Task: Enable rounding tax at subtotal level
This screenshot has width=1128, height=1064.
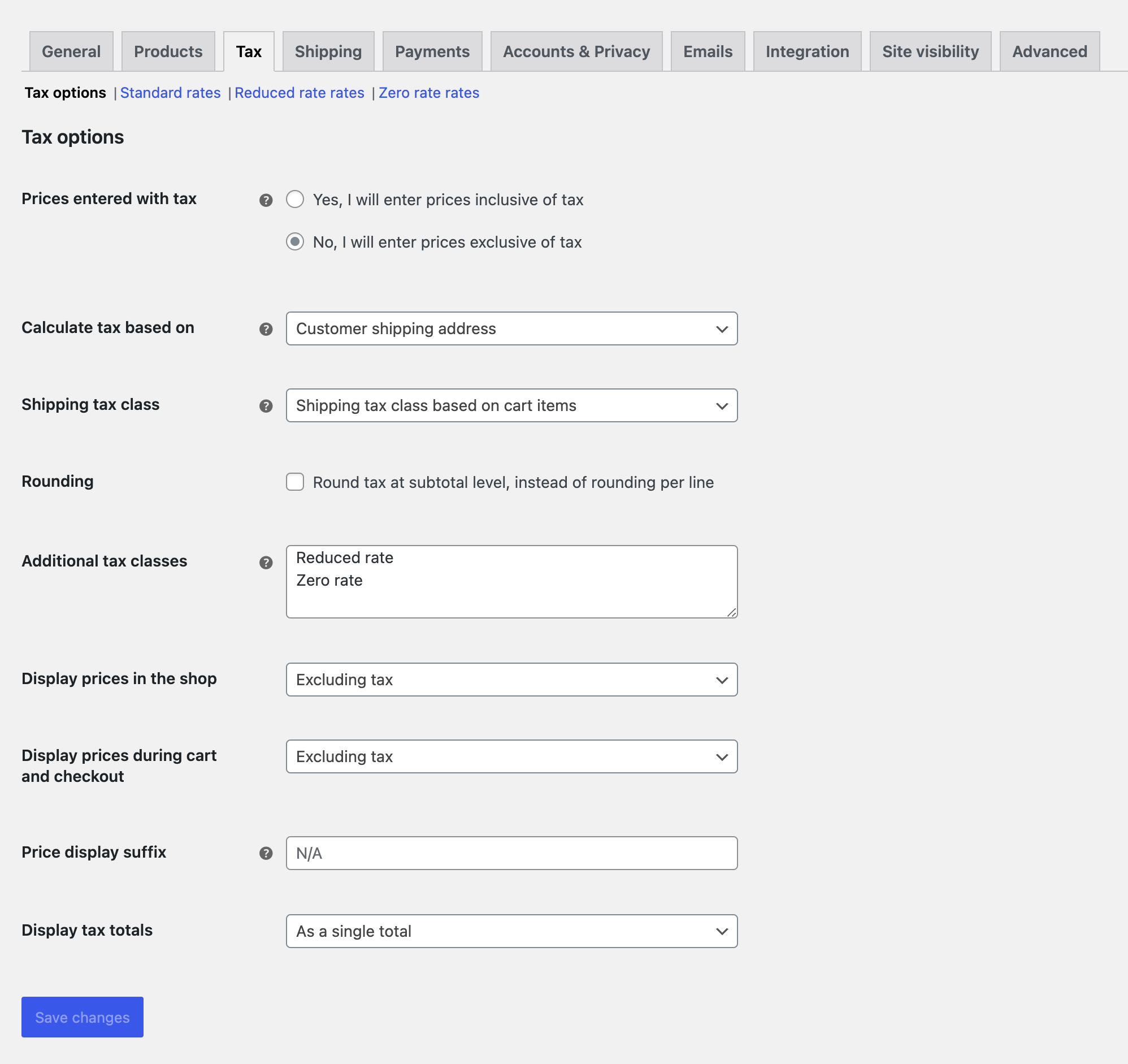Action: [295, 482]
